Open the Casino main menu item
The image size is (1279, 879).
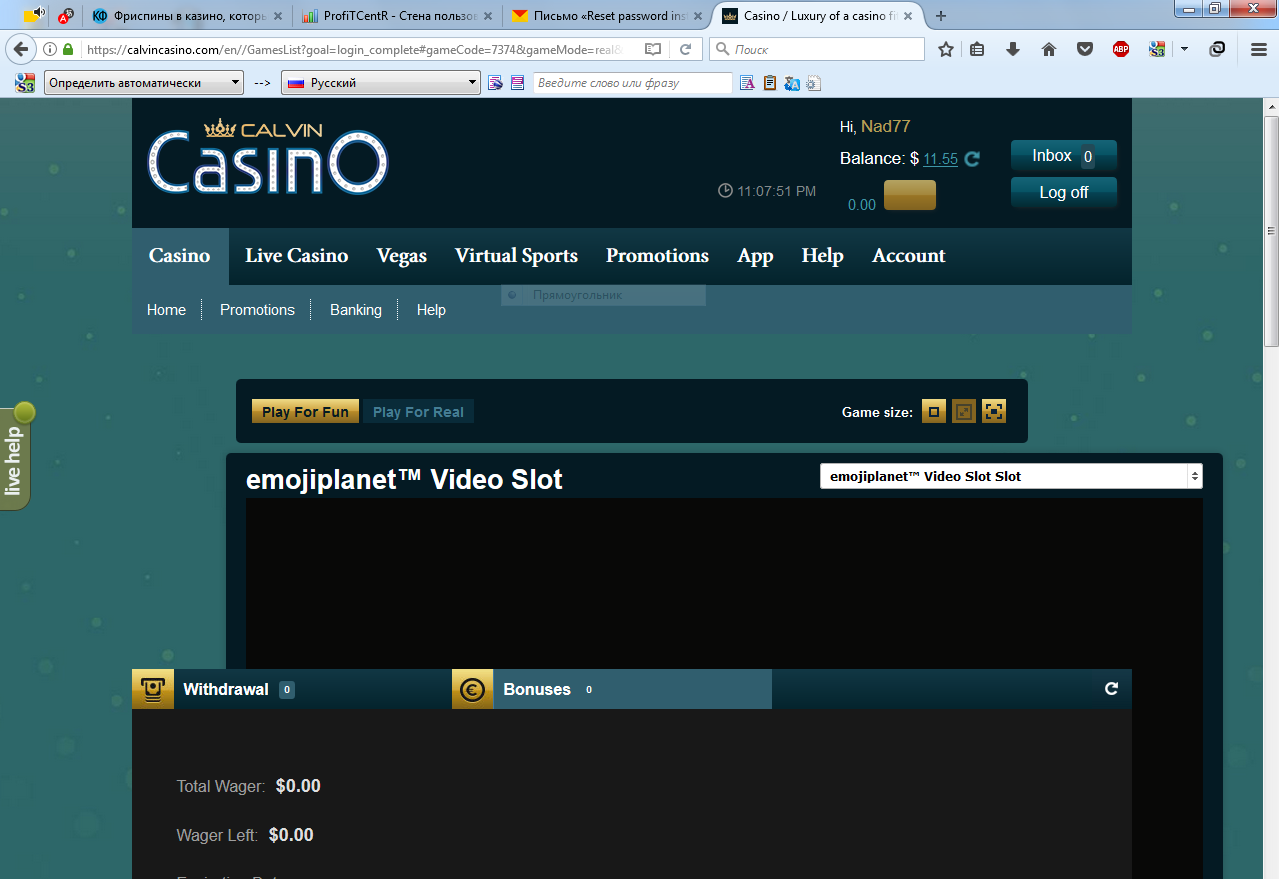click(x=180, y=256)
